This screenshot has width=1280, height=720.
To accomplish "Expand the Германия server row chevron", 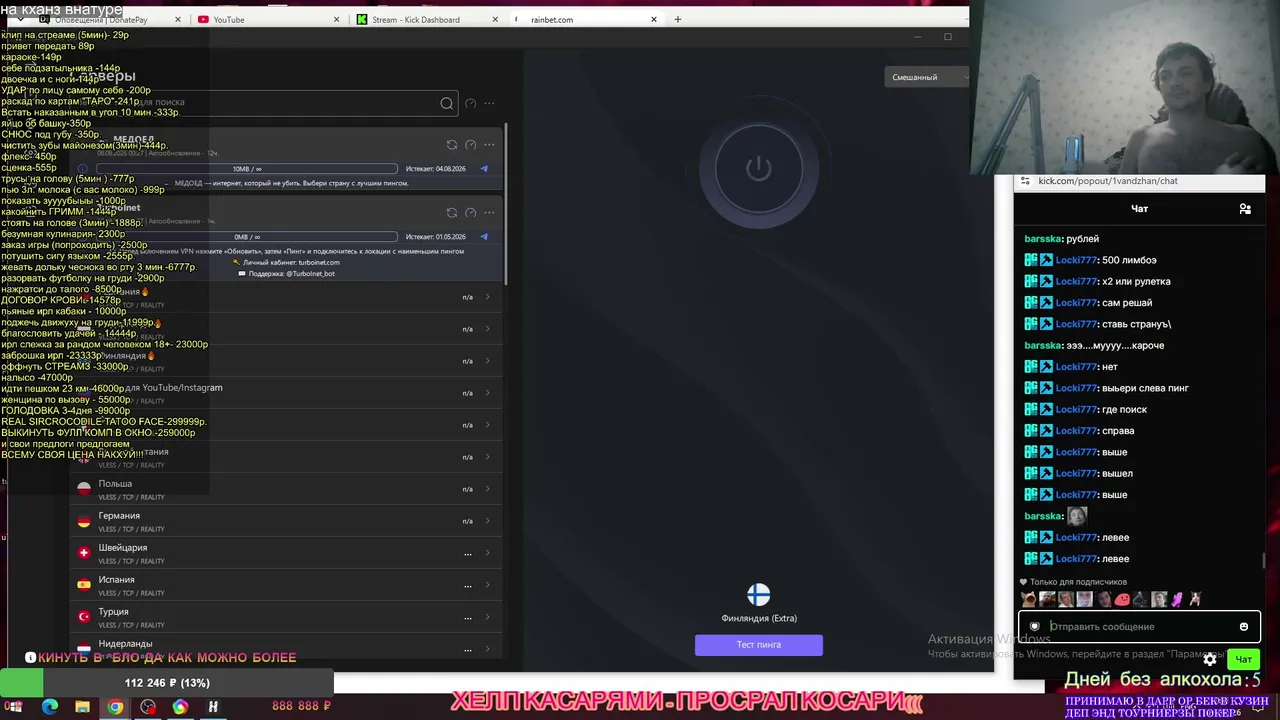I will [488, 521].
